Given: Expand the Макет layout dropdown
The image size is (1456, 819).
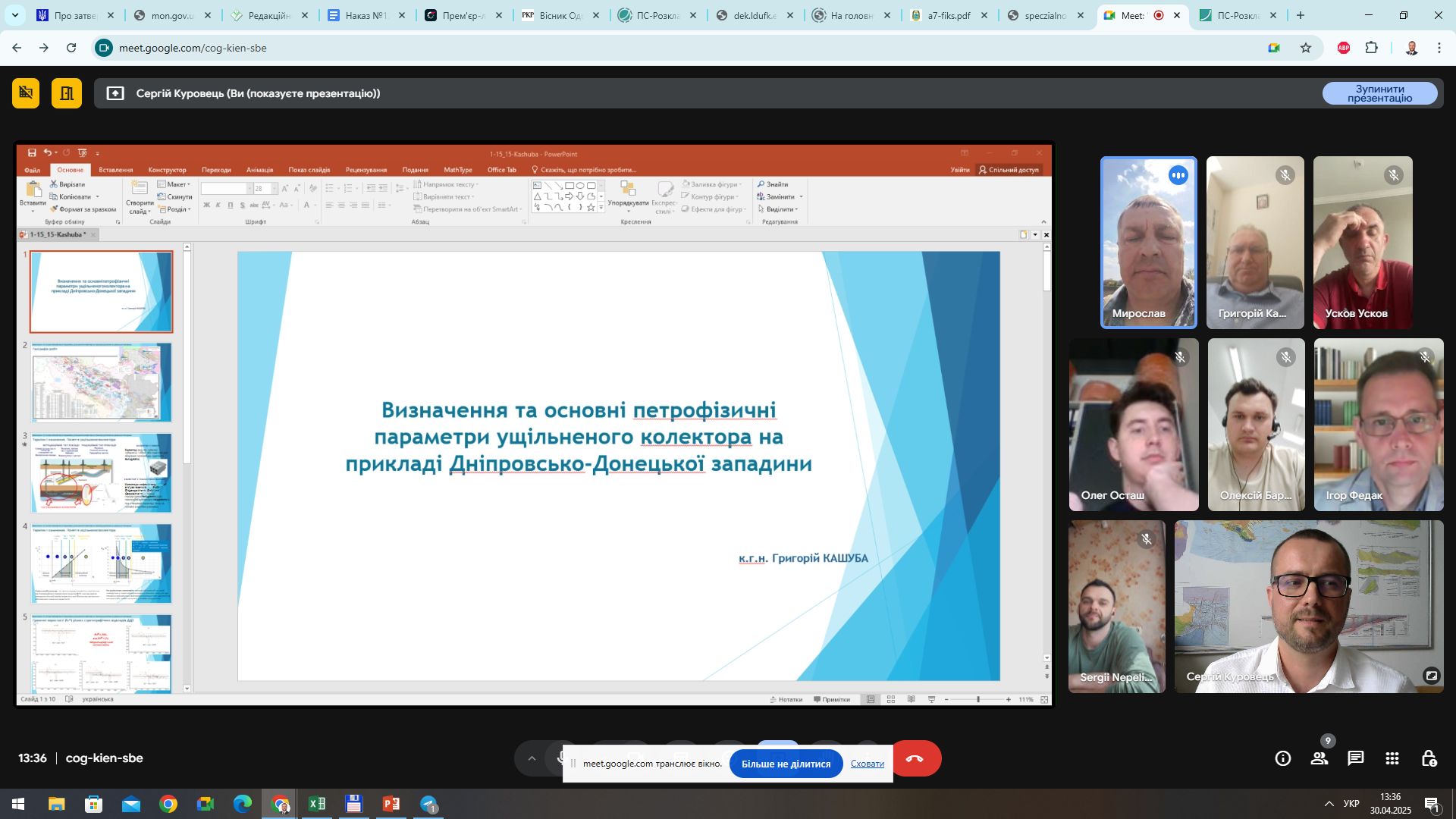Looking at the screenshot, I should pyautogui.click(x=174, y=184).
